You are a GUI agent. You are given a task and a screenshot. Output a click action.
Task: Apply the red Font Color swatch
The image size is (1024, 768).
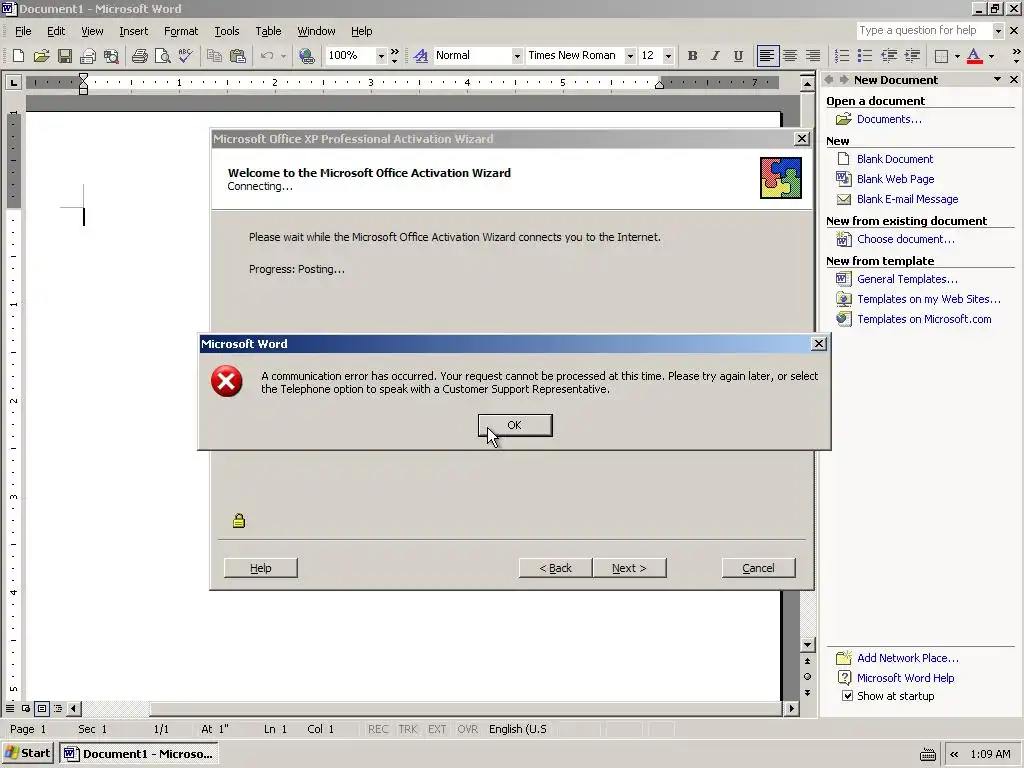(x=974, y=56)
